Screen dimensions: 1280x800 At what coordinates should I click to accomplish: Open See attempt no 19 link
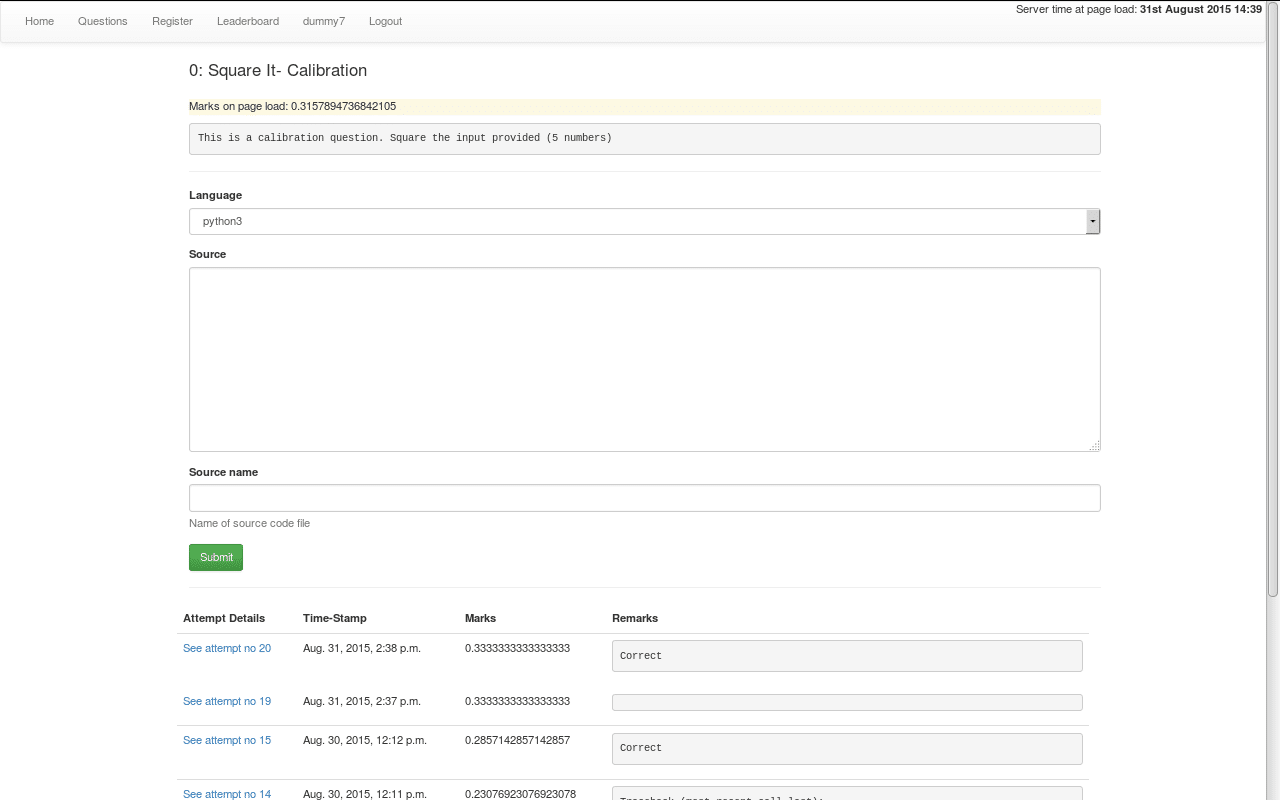pos(227,701)
